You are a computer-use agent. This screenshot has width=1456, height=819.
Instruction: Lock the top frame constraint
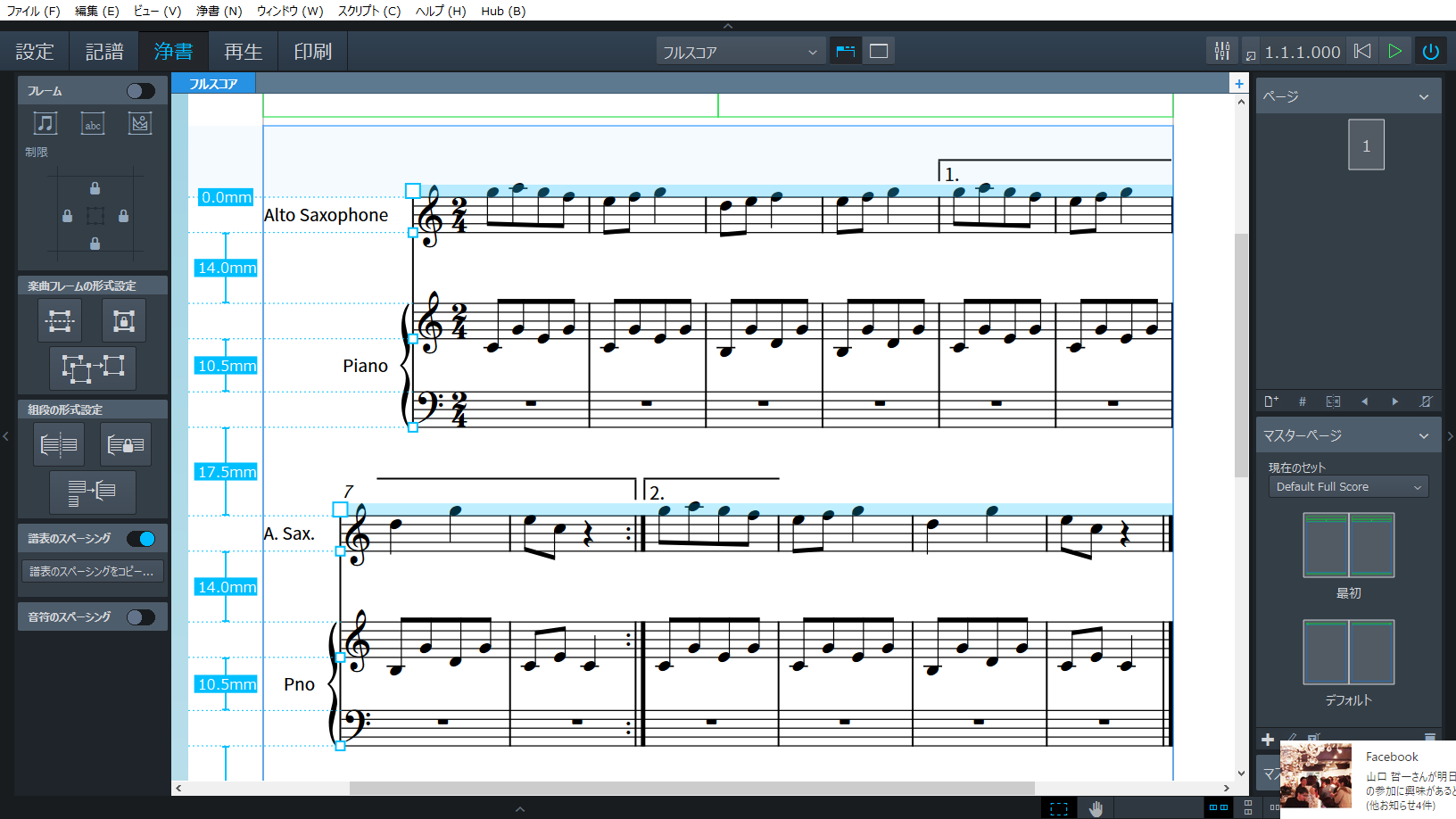coord(95,188)
